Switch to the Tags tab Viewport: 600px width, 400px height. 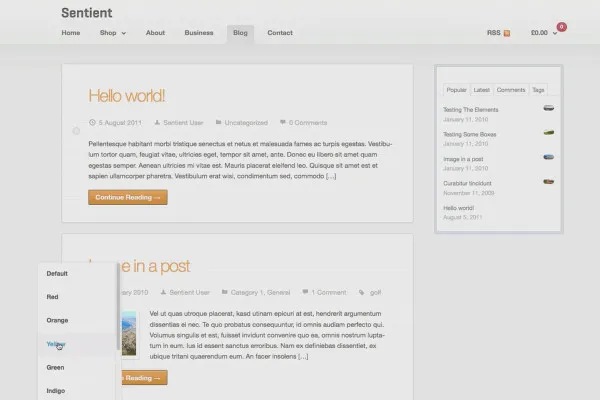(x=538, y=90)
